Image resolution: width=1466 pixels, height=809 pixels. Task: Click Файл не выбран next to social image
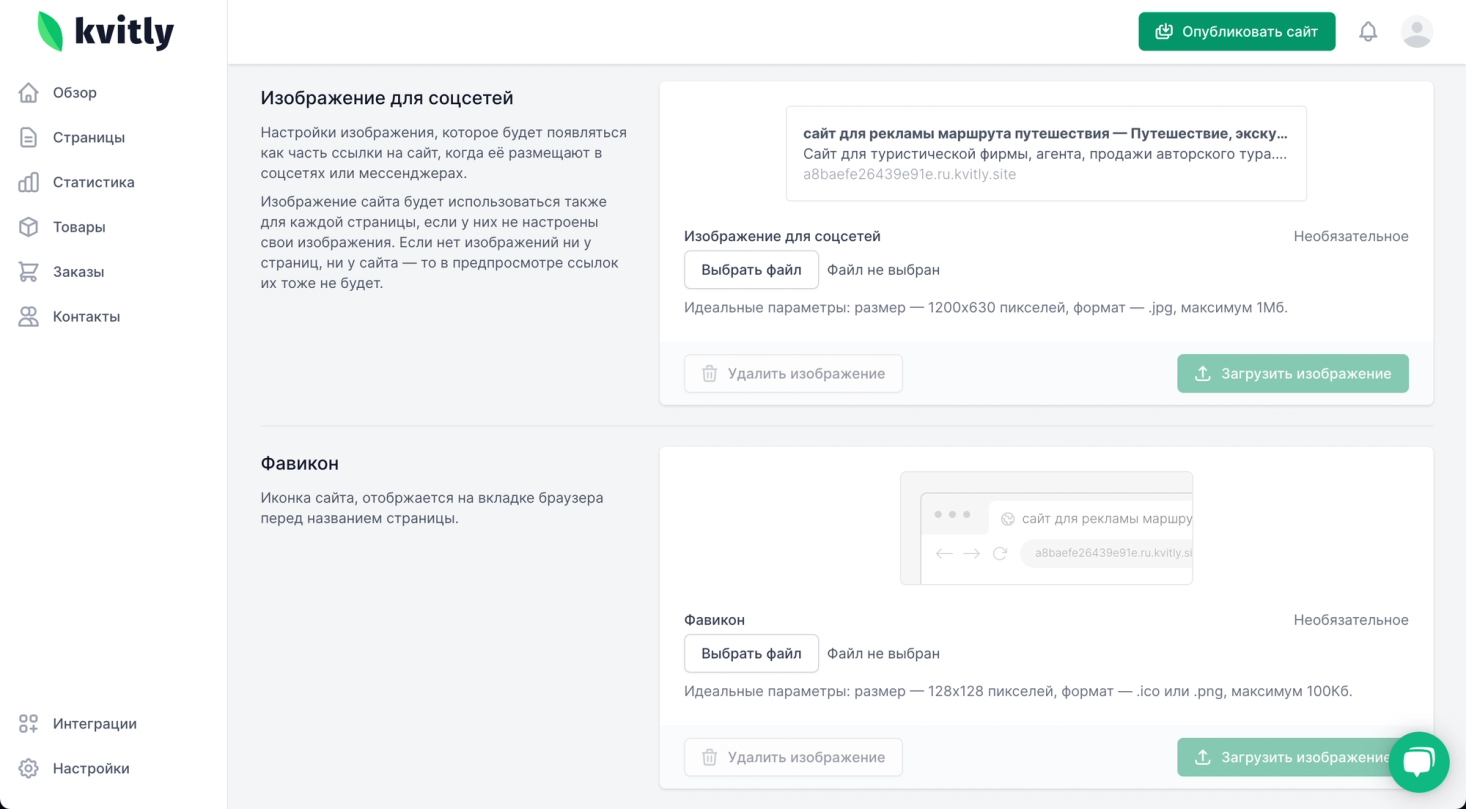click(x=883, y=270)
